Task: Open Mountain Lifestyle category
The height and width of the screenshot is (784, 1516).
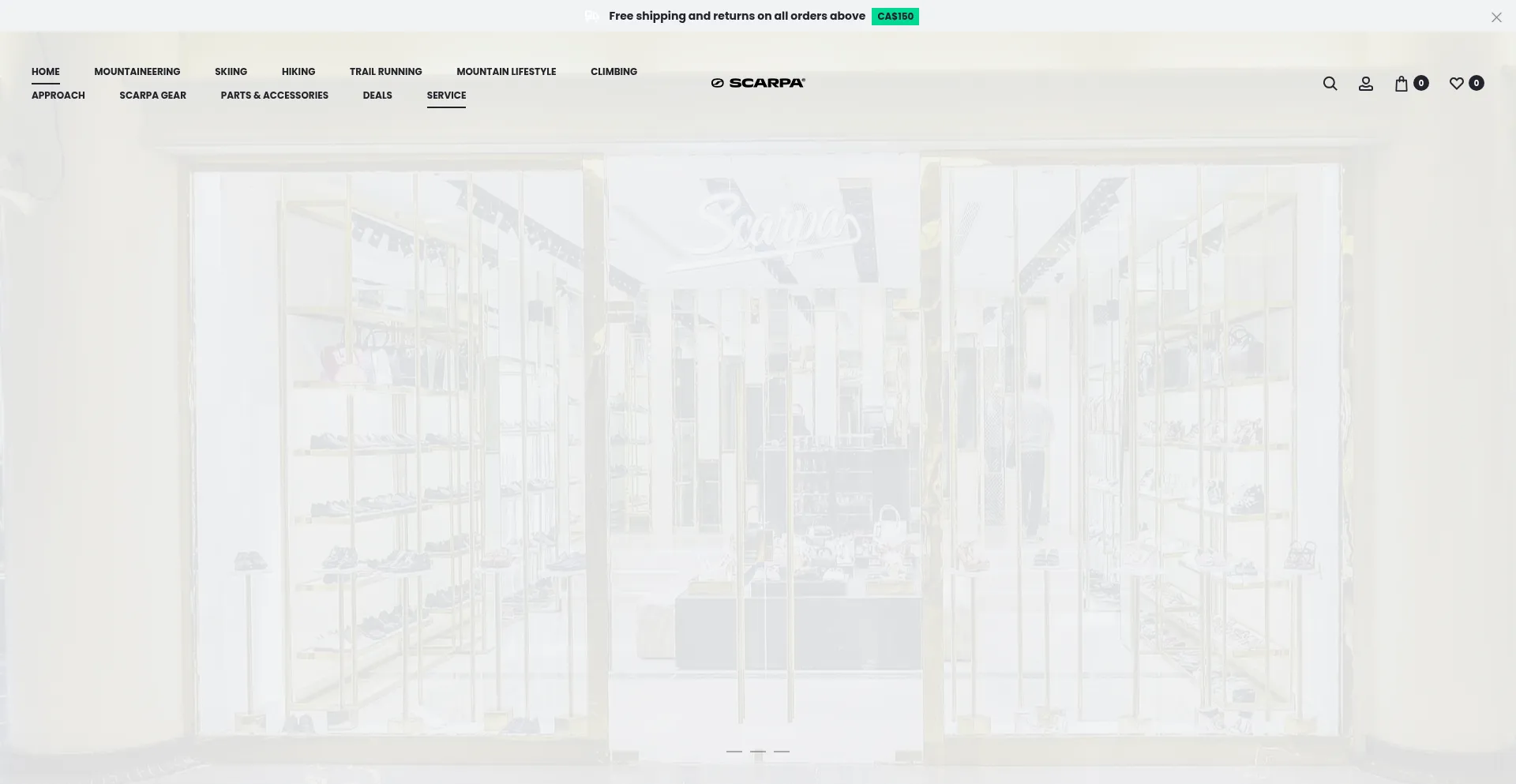Action: click(506, 72)
